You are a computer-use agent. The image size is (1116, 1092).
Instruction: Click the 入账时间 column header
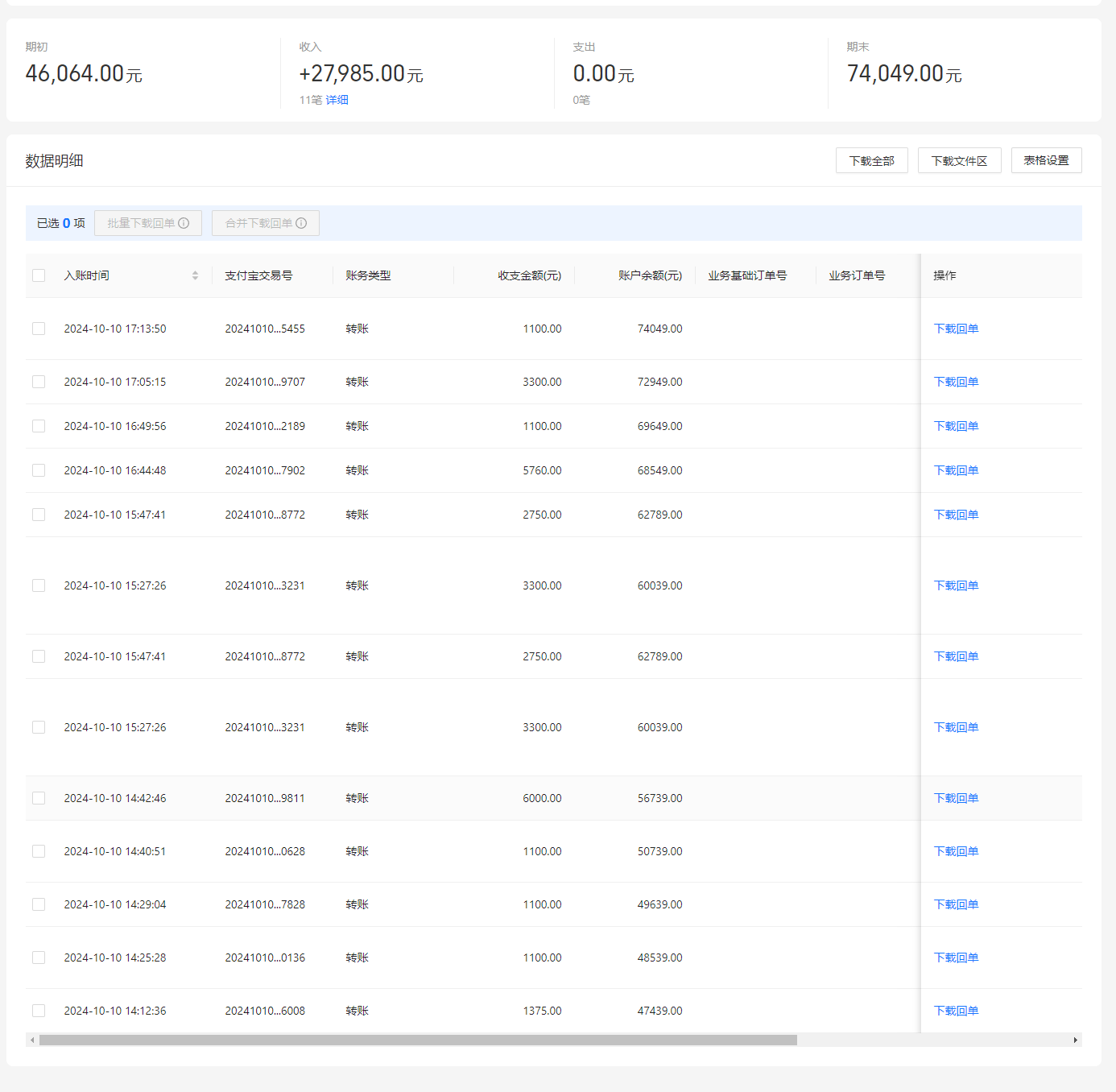pos(87,275)
